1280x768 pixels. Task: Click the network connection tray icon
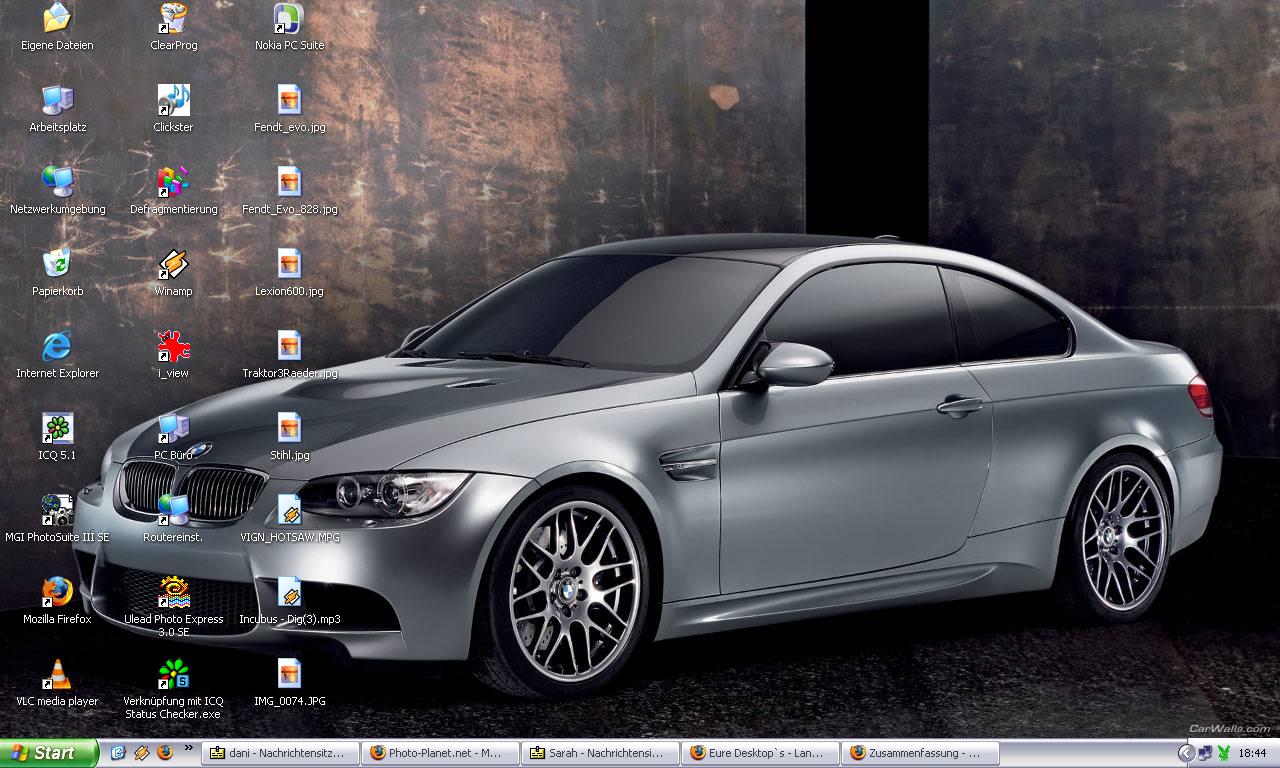coord(1206,753)
